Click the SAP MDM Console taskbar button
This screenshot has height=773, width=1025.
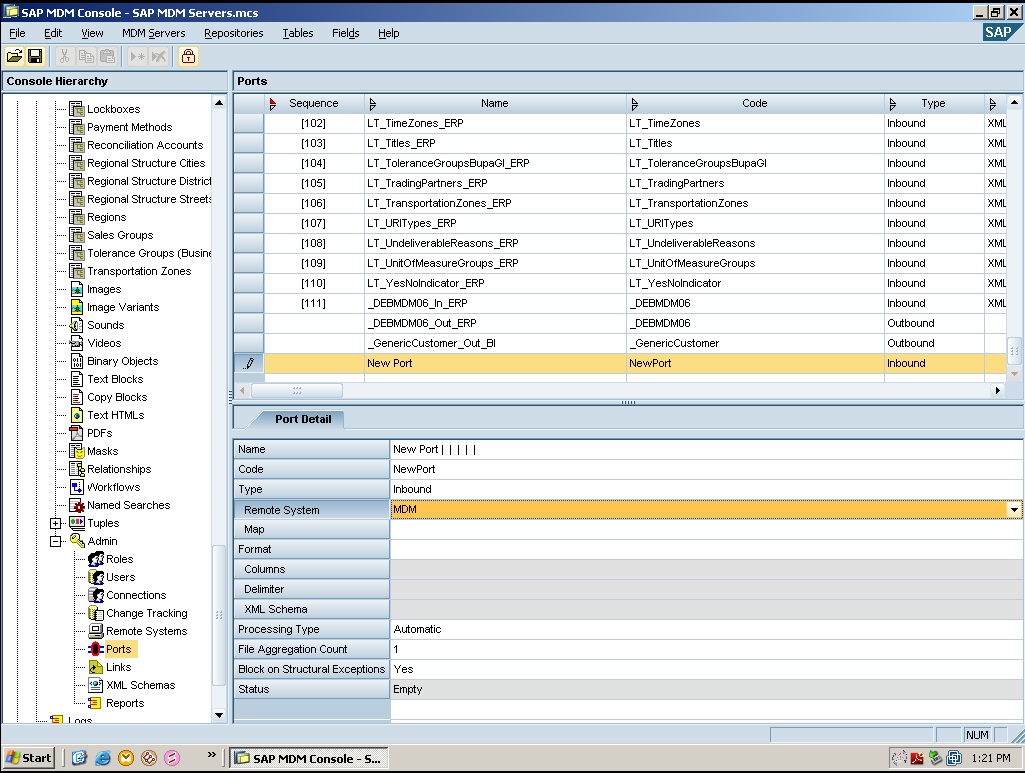tap(308, 757)
